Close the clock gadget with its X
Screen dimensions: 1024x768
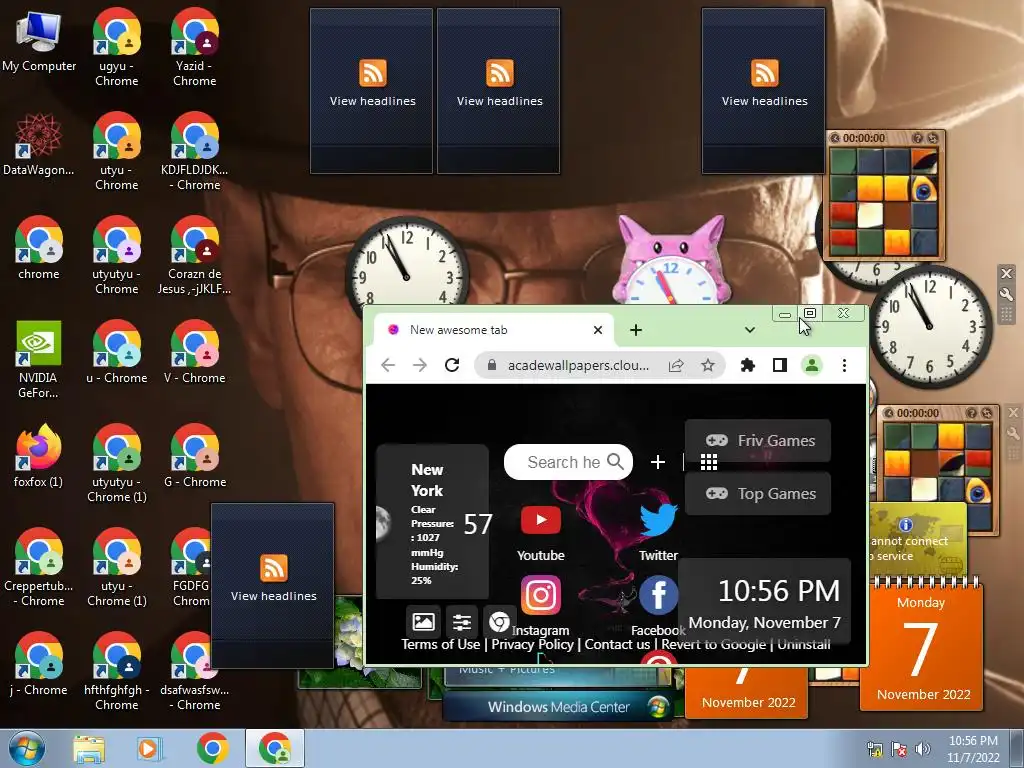1006,274
